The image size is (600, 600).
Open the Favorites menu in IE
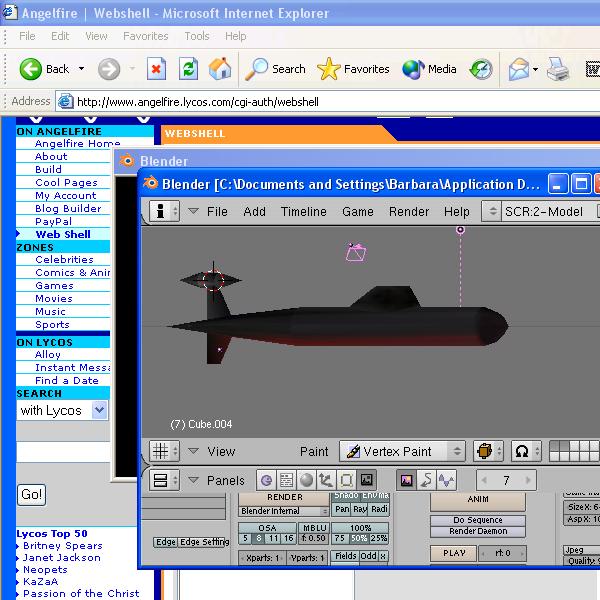pos(145,36)
